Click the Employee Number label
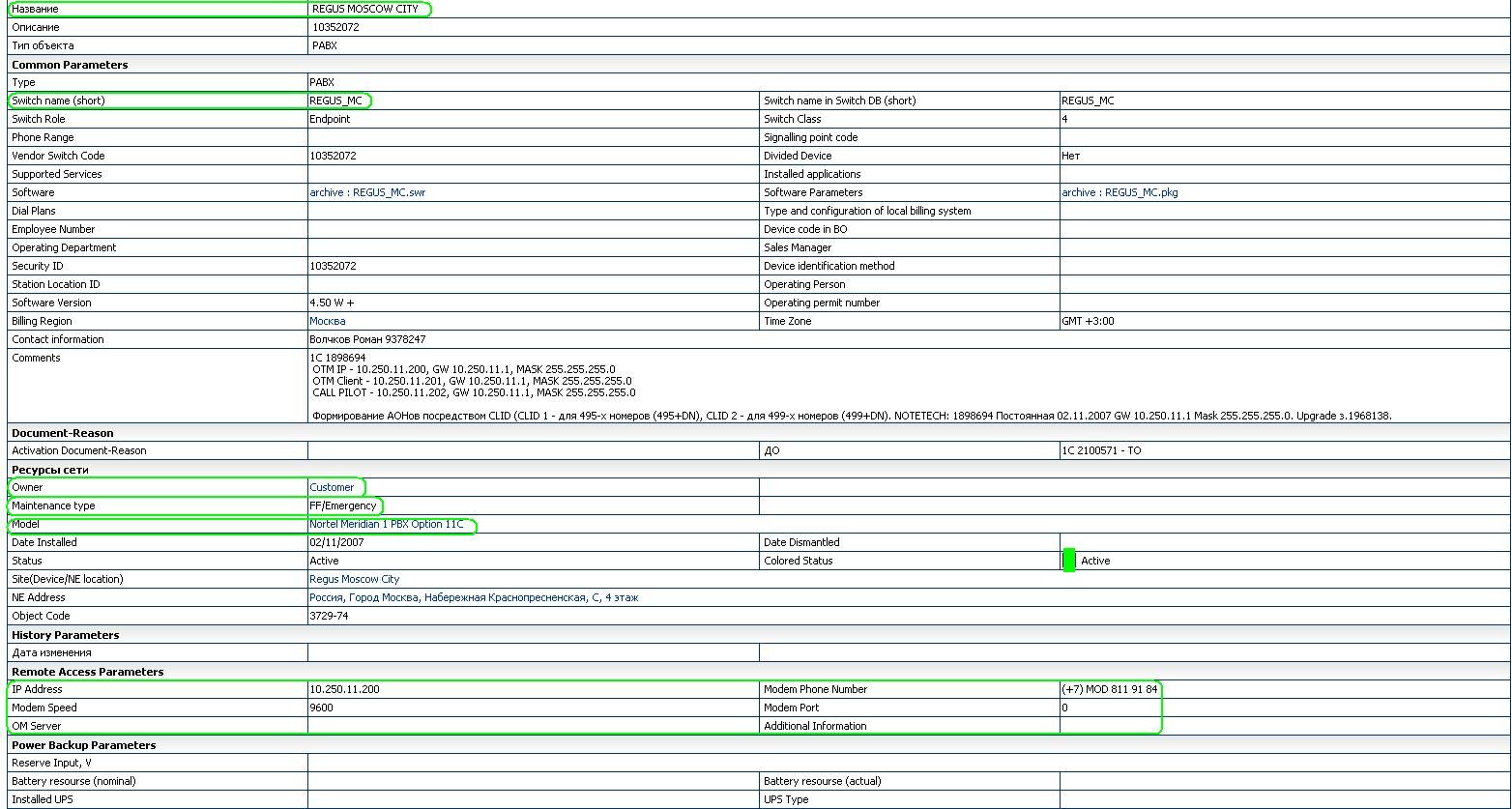The image size is (1512, 809). pyautogui.click(x=53, y=229)
